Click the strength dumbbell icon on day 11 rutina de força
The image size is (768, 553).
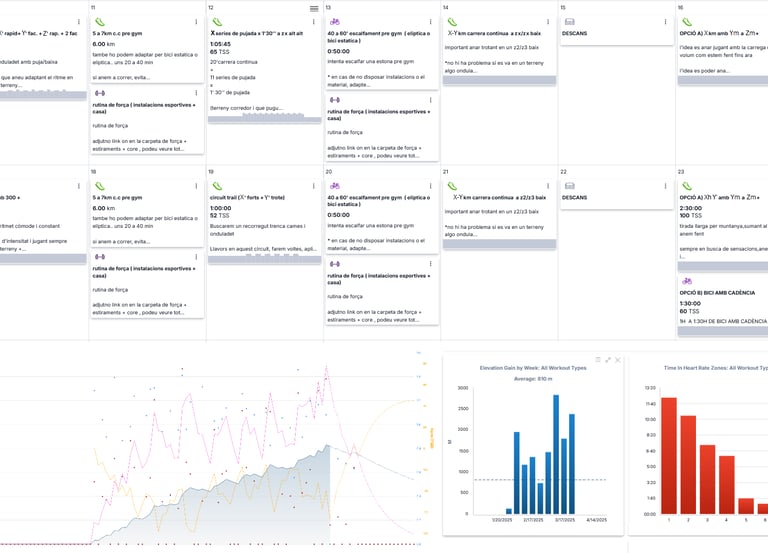(x=99, y=93)
